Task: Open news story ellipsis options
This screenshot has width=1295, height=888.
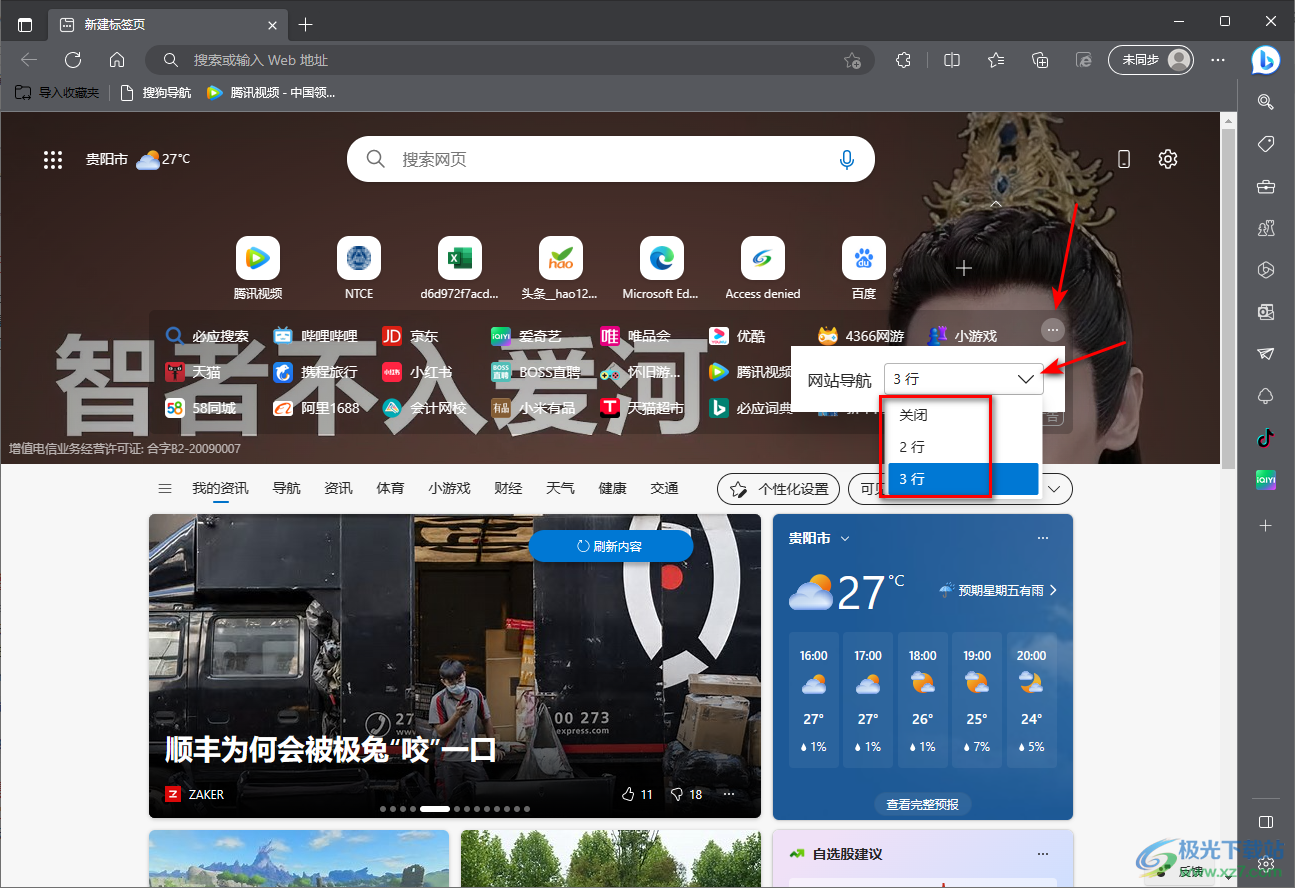Action: pyautogui.click(x=729, y=794)
